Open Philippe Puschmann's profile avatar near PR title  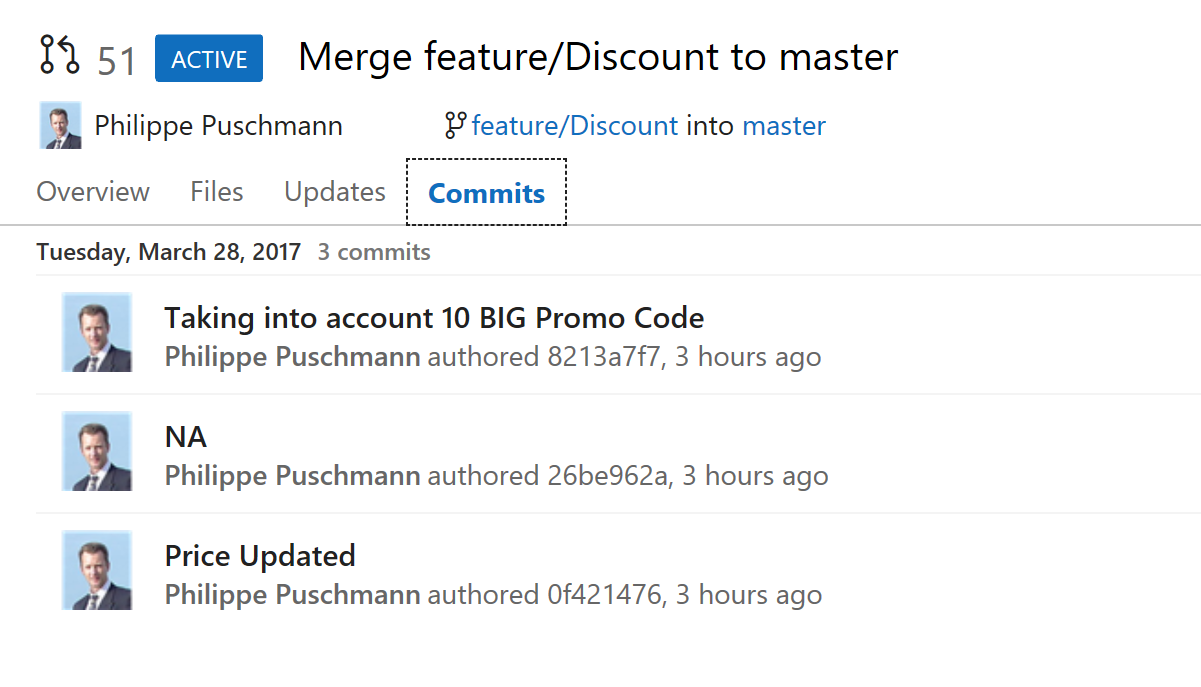click(x=59, y=125)
